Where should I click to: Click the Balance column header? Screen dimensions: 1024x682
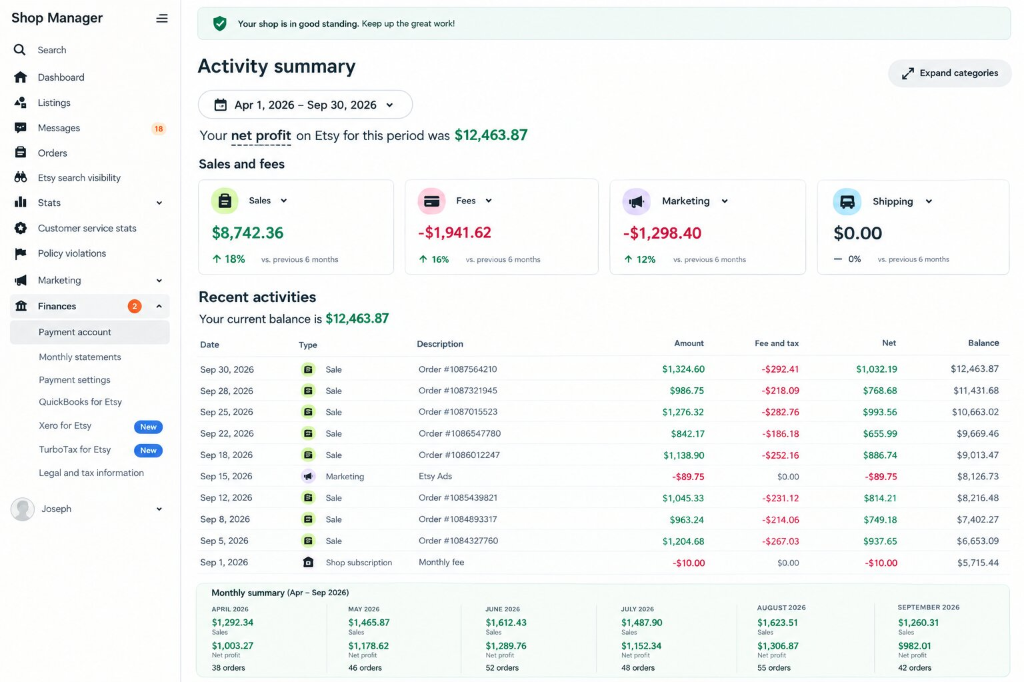point(984,343)
